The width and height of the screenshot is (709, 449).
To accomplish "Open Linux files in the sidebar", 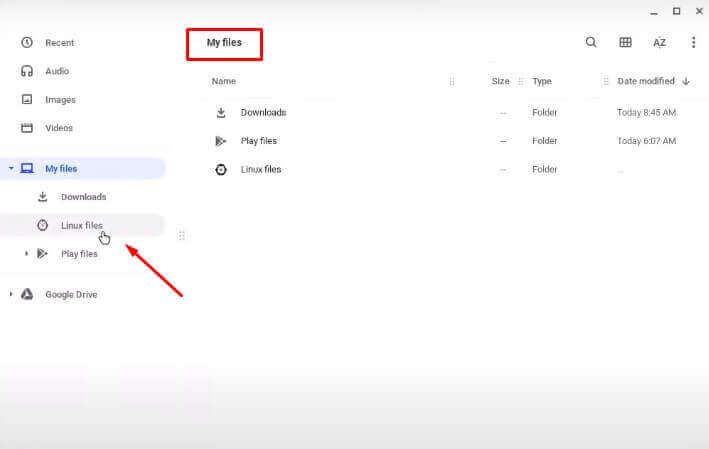I will (82, 225).
